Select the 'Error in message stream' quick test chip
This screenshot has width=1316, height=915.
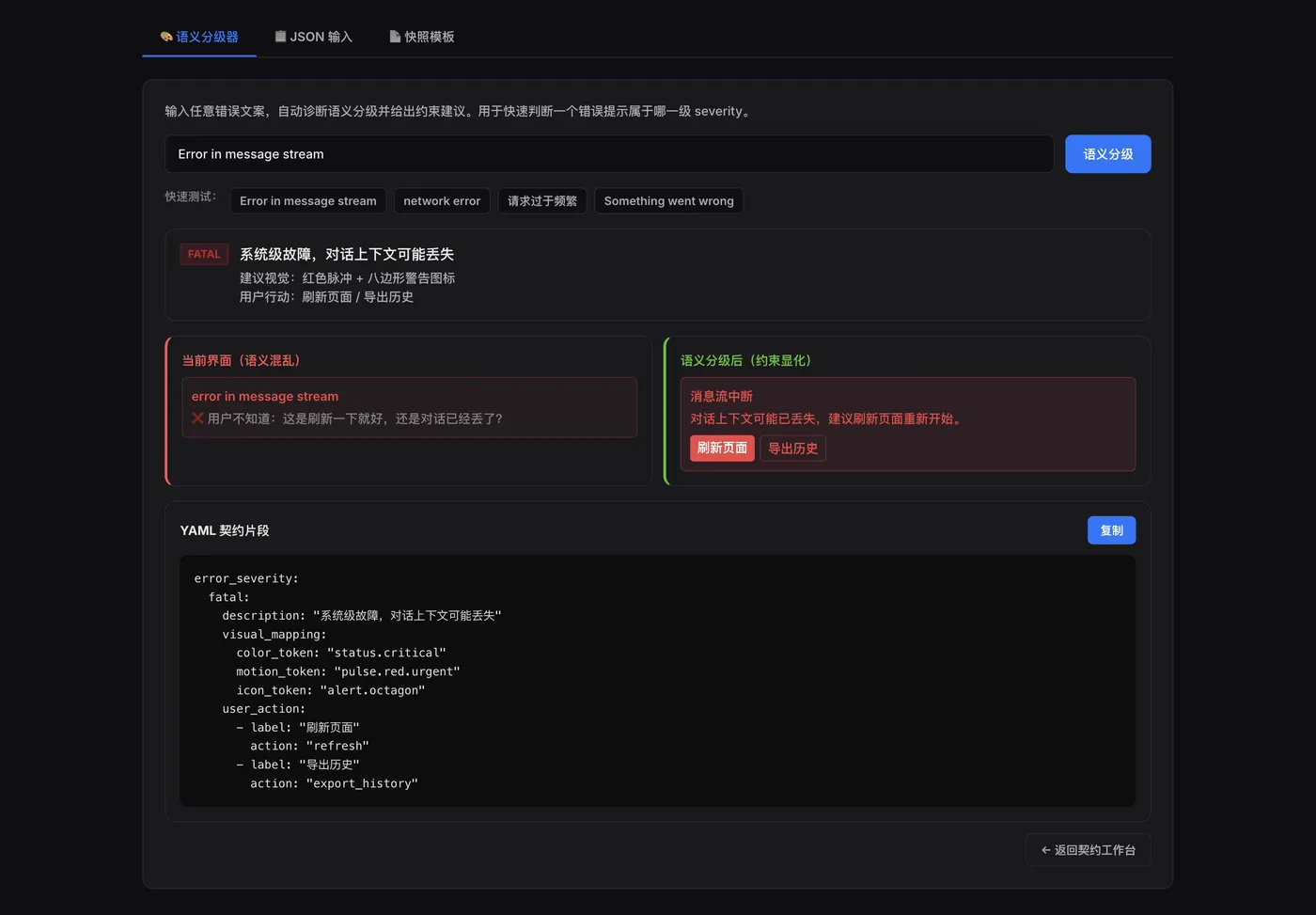(308, 201)
